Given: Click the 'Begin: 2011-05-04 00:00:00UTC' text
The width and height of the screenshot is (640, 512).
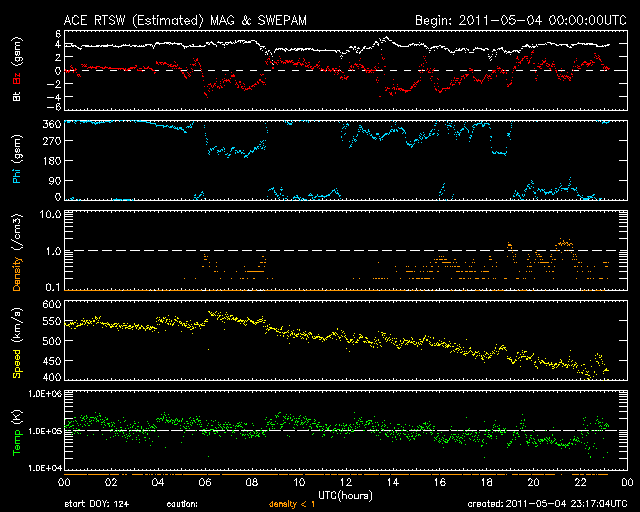Looking at the screenshot, I should click(521, 20).
